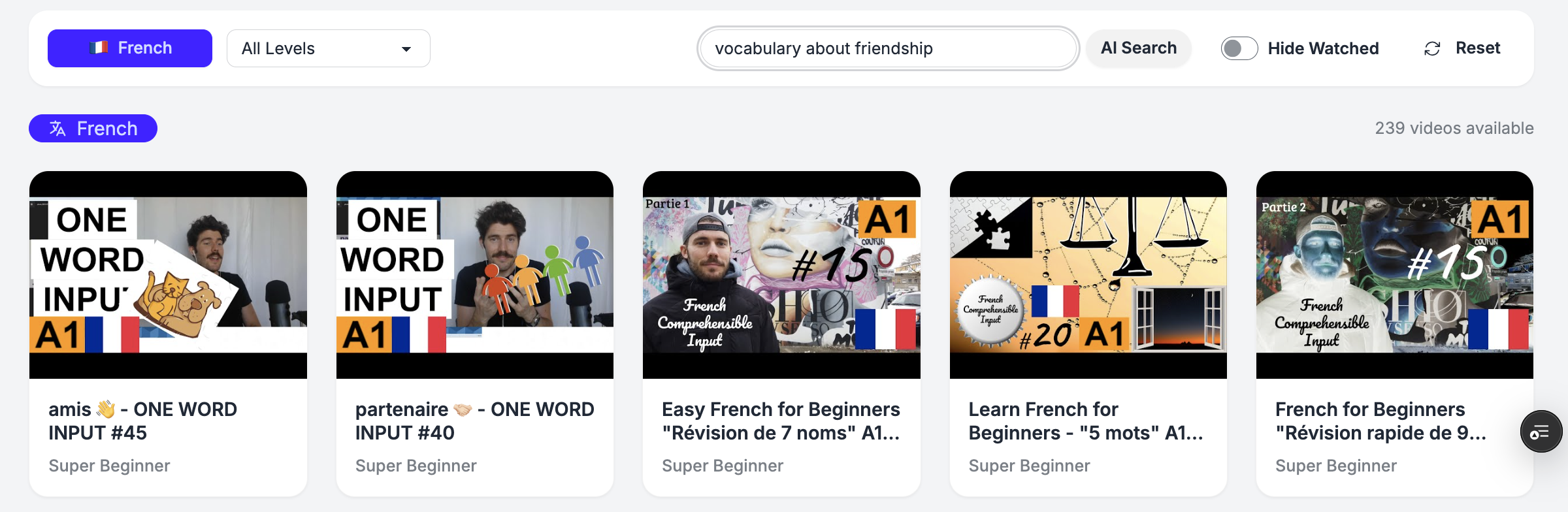Screen dimensions: 1568x512
Task: Open the floating video queue button bottom right
Action: [x=1541, y=431]
